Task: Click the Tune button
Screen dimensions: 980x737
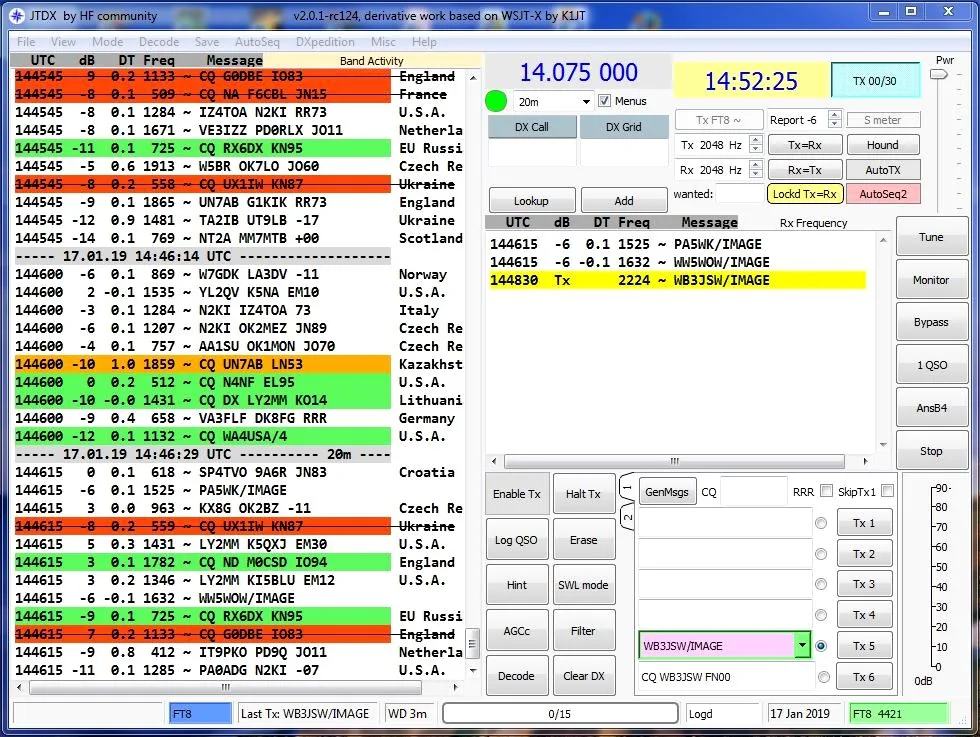Action: (x=931, y=237)
